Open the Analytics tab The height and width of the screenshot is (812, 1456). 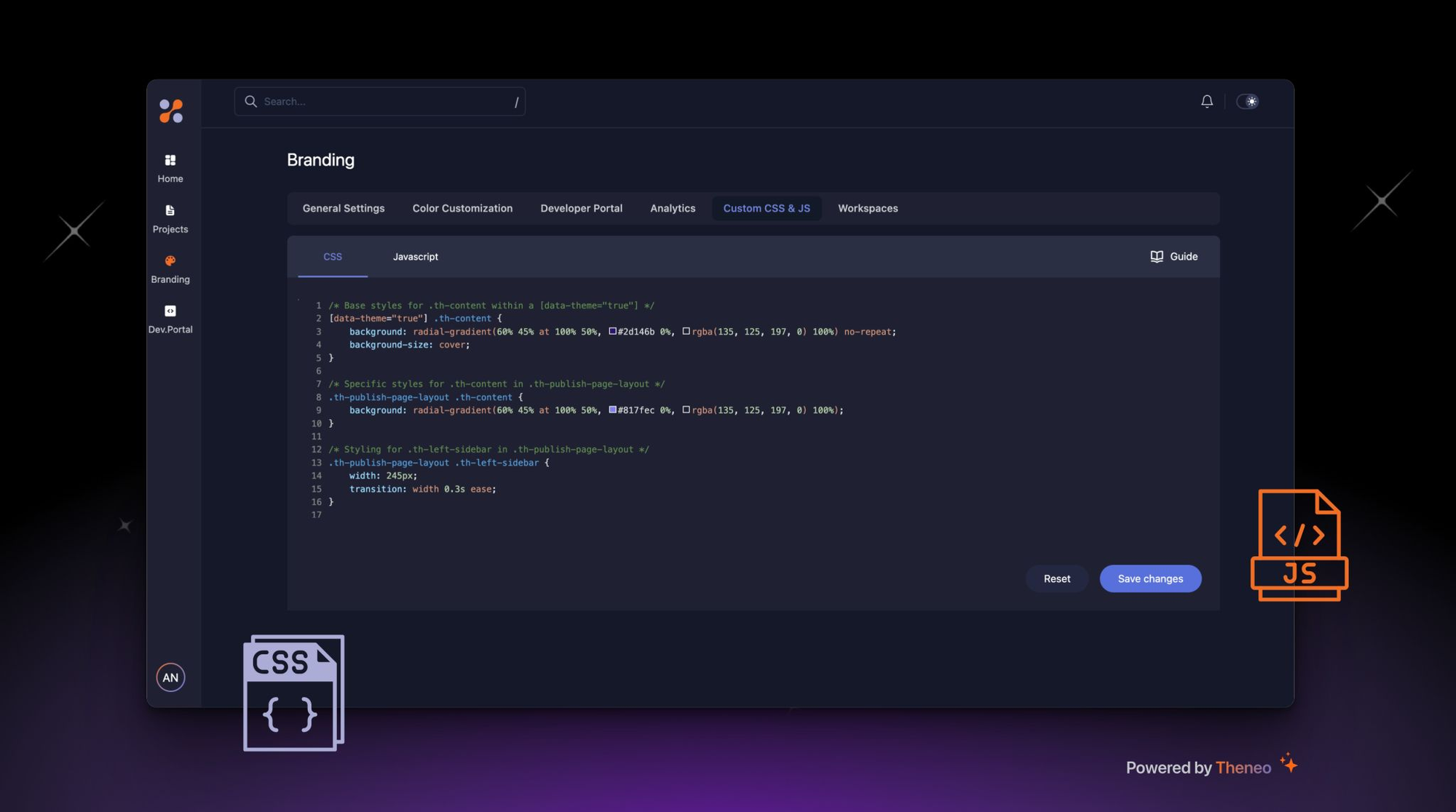click(672, 208)
